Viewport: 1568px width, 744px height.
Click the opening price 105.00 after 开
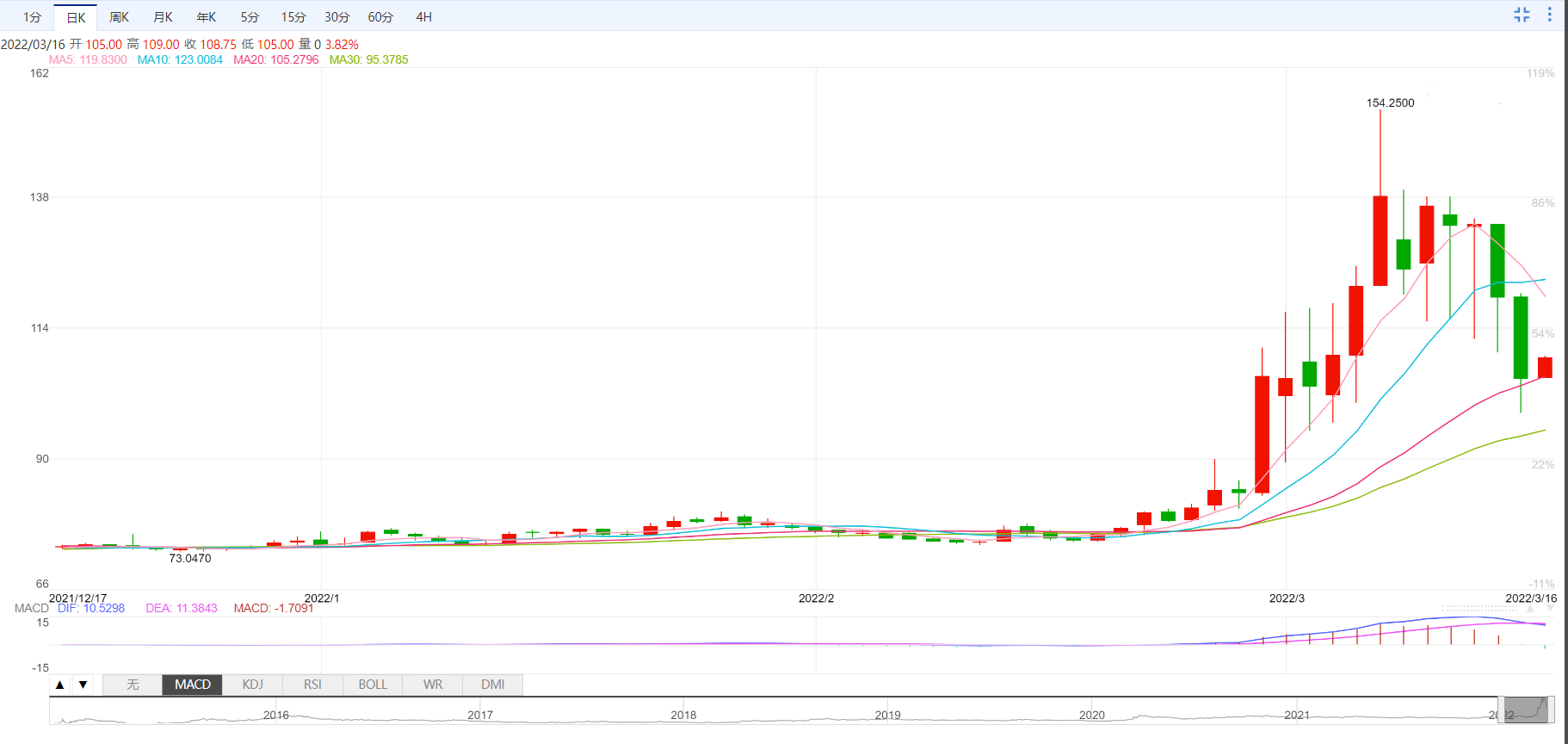(103, 44)
